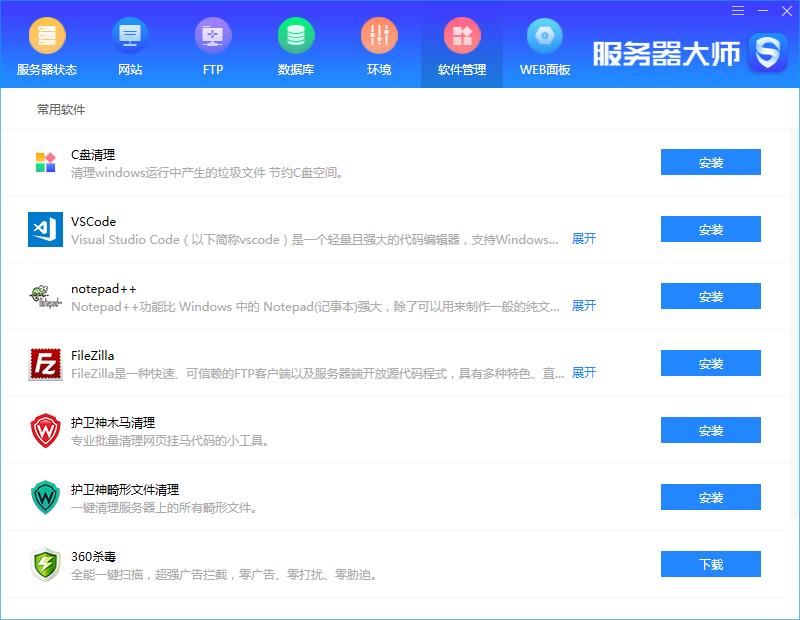Click the 常用软件 section heading
Viewport: 800px width, 620px height.
[61, 109]
